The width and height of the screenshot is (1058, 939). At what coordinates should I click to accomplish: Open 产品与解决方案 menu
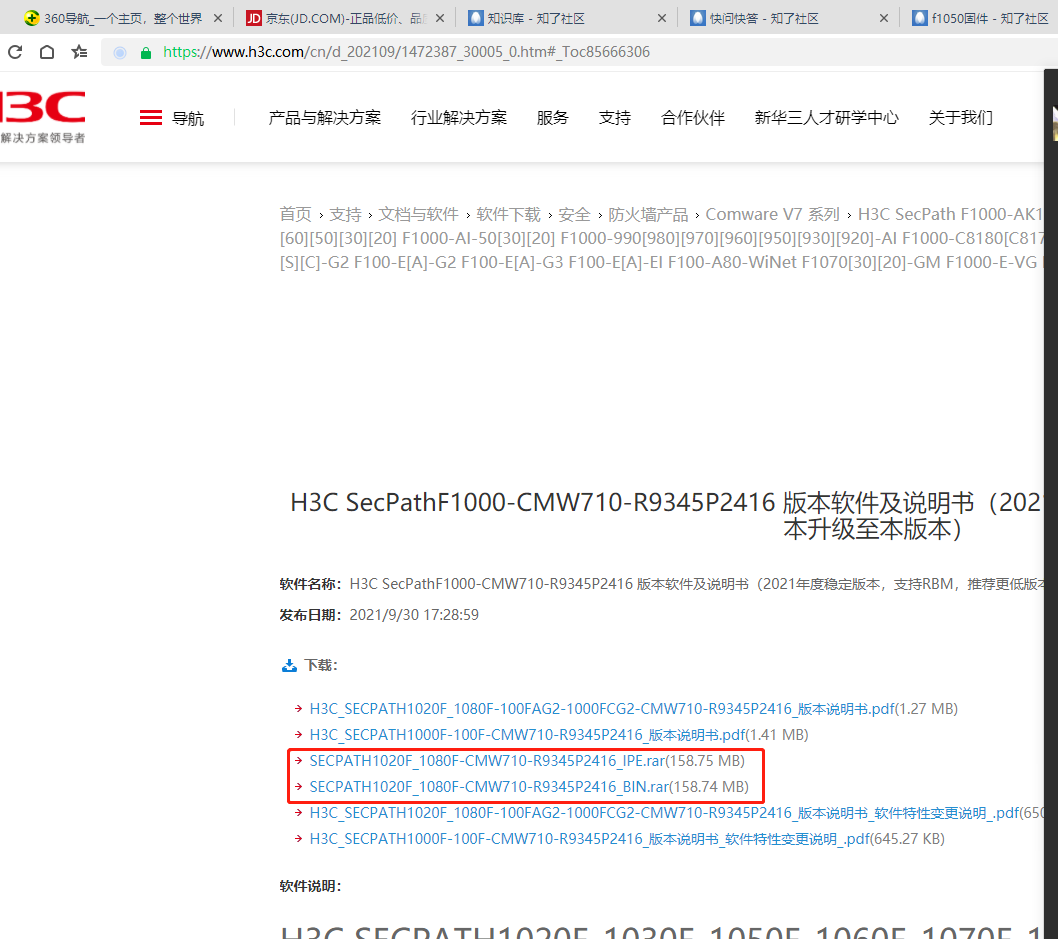(325, 118)
